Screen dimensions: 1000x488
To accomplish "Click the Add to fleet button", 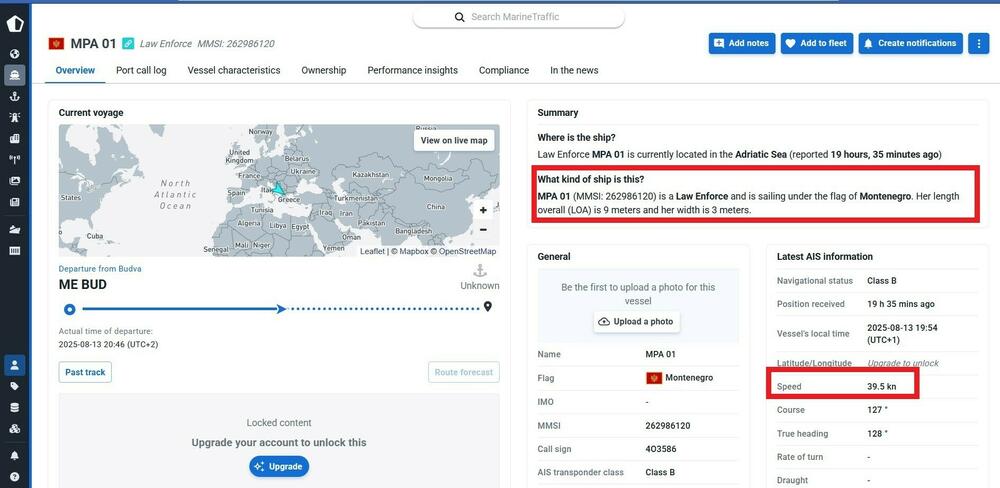I will click(817, 43).
